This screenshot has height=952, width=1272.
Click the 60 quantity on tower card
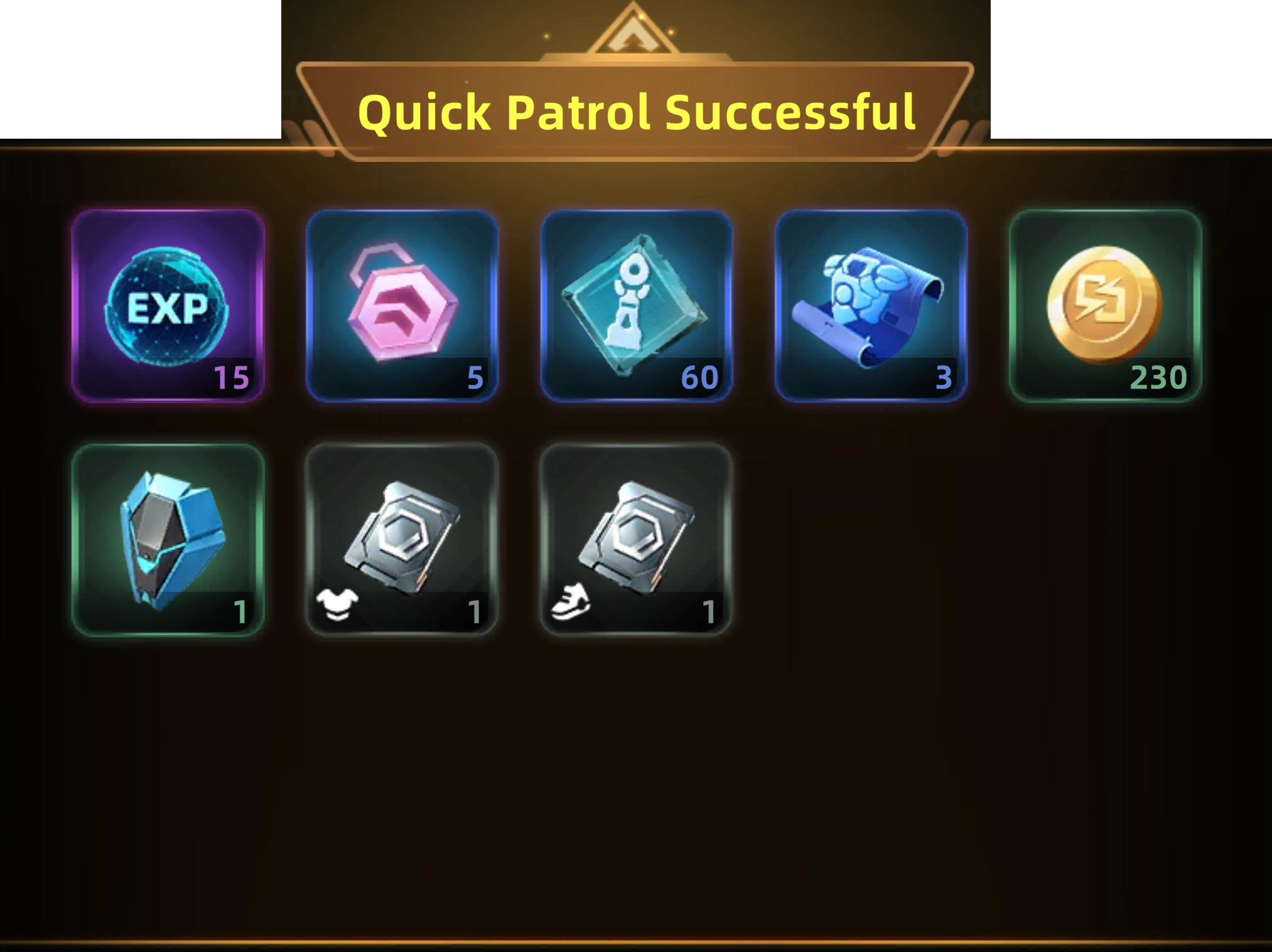[699, 378]
